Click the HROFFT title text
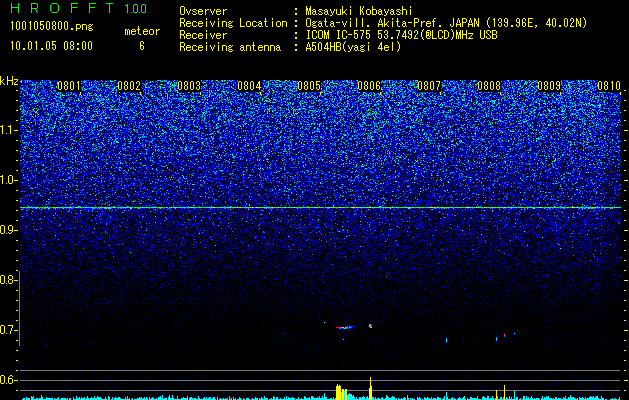This screenshot has height=400, width=629. click(x=63, y=8)
